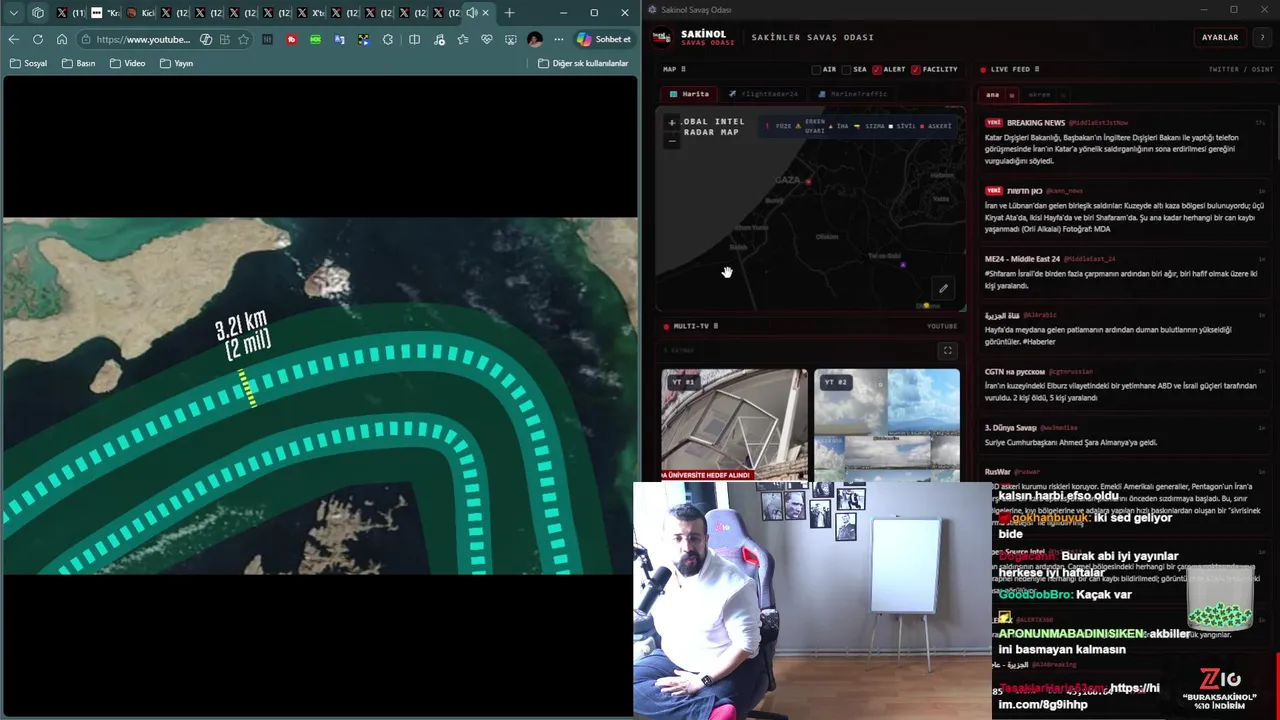Go to the browser home page
Image resolution: width=1280 pixels, height=720 pixels.
(x=62, y=39)
